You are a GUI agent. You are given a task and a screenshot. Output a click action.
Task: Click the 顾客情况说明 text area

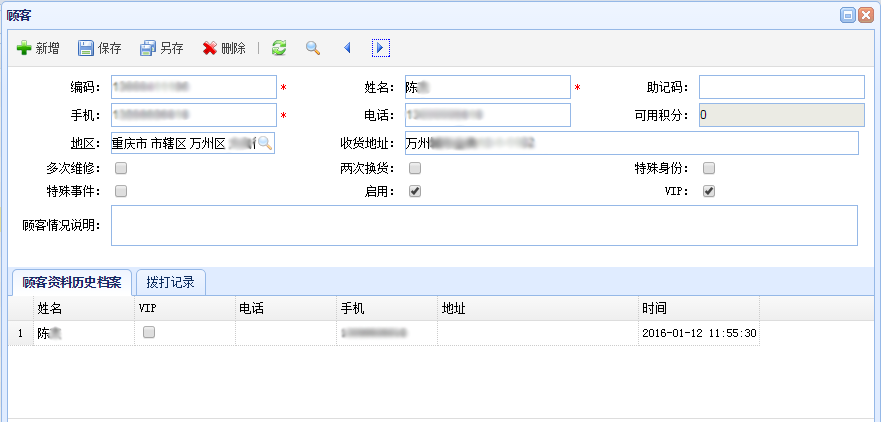[x=484, y=225]
